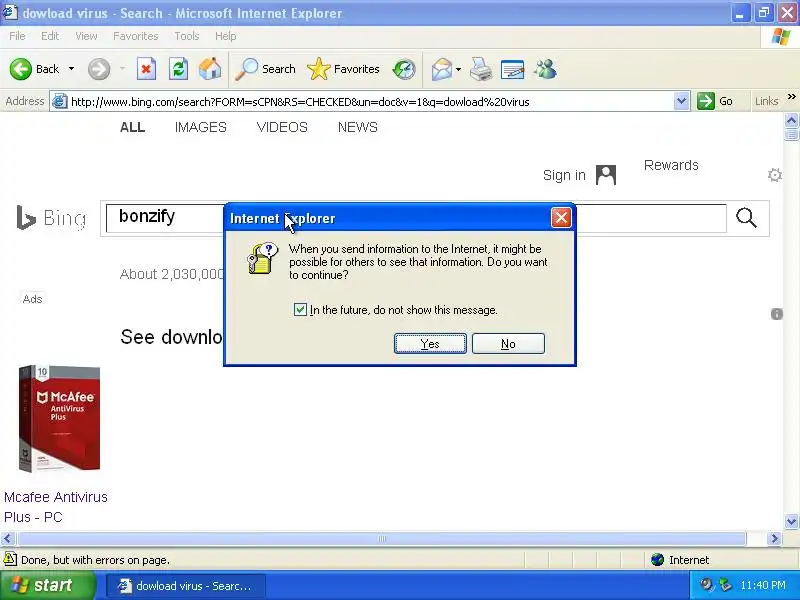The width and height of the screenshot is (800, 600).
Task: Close the Internet Explorer dialog
Action: [x=561, y=218]
